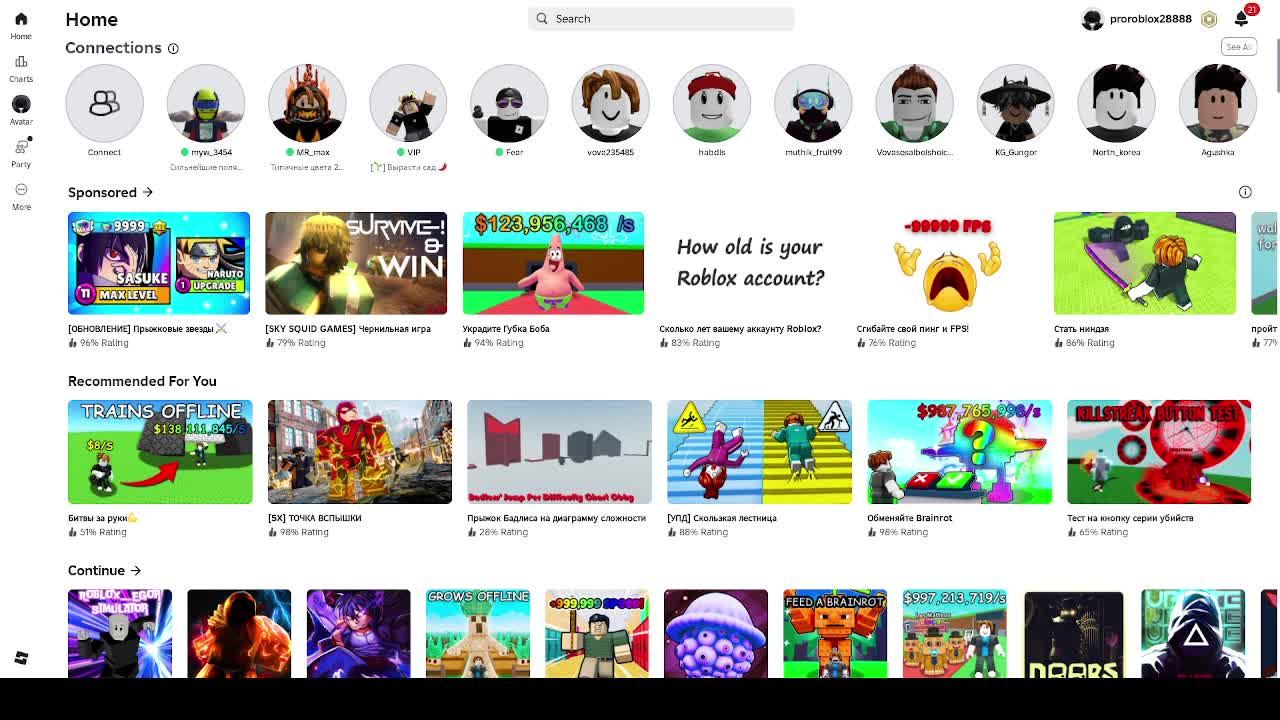Viewport: 1280px width, 720px height.
Task: Open the Flash game thumbnail
Action: (x=360, y=452)
